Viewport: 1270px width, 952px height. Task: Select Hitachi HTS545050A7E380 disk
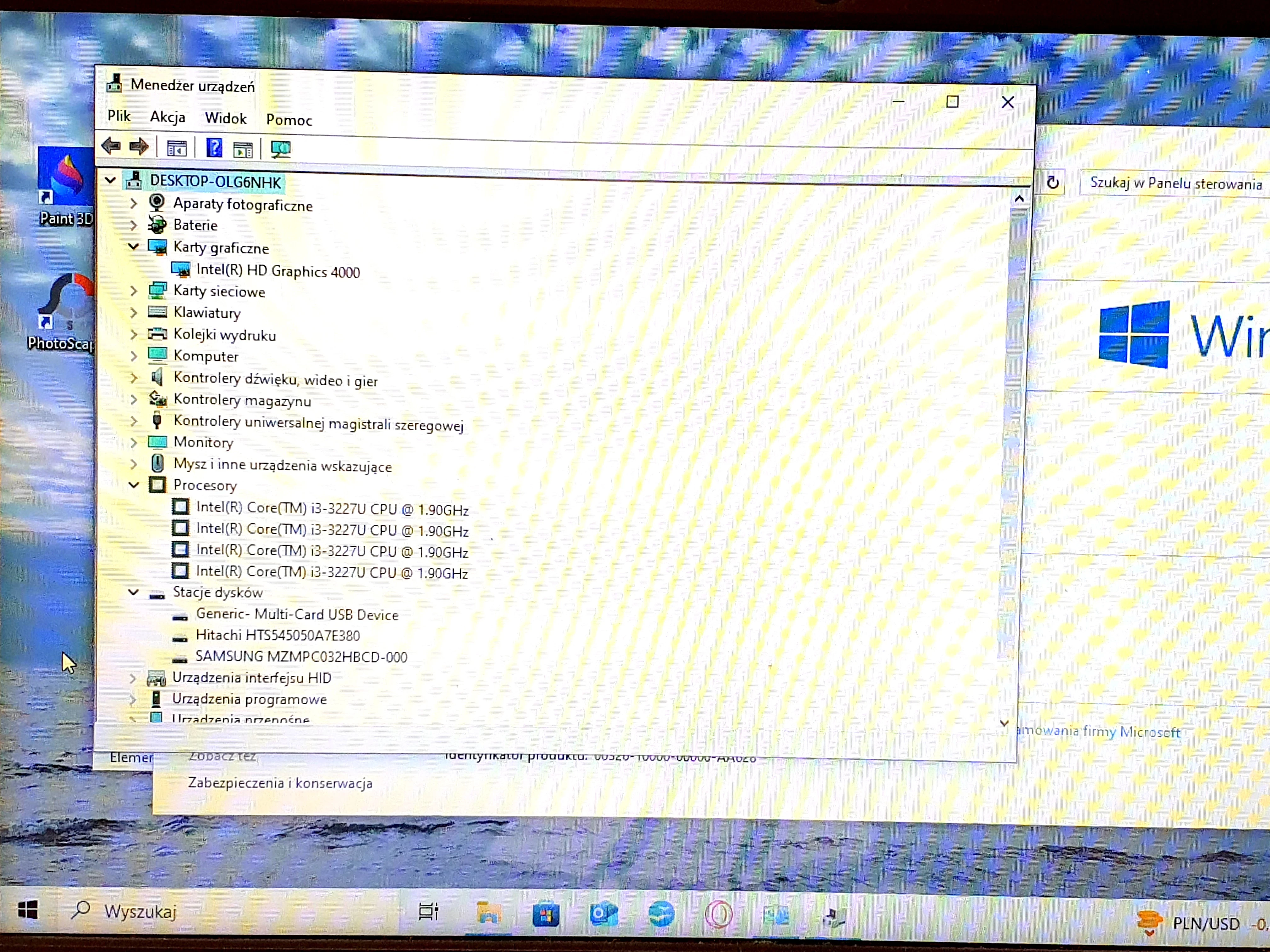[x=278, y=635]
